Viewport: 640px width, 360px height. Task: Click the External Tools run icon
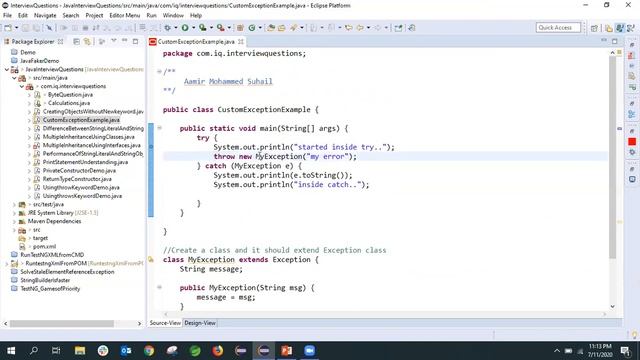point(220,28)
